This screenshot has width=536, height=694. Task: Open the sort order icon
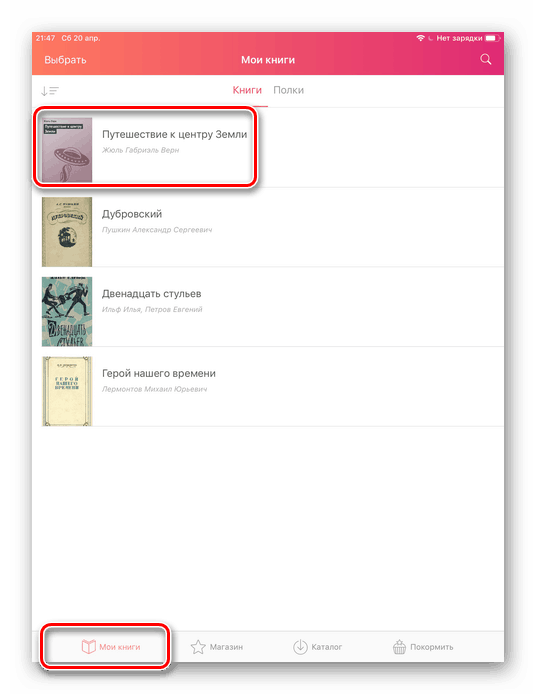(x=50, y=91)
